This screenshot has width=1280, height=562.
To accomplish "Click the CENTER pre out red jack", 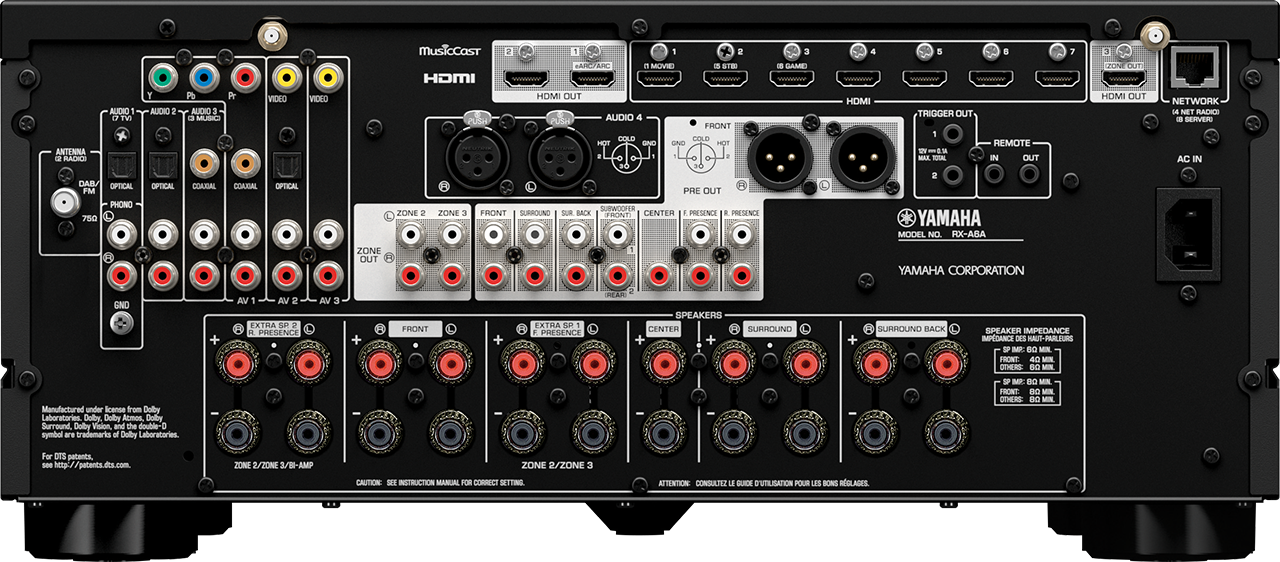I will pyautogui.click(x=658, y=273).
